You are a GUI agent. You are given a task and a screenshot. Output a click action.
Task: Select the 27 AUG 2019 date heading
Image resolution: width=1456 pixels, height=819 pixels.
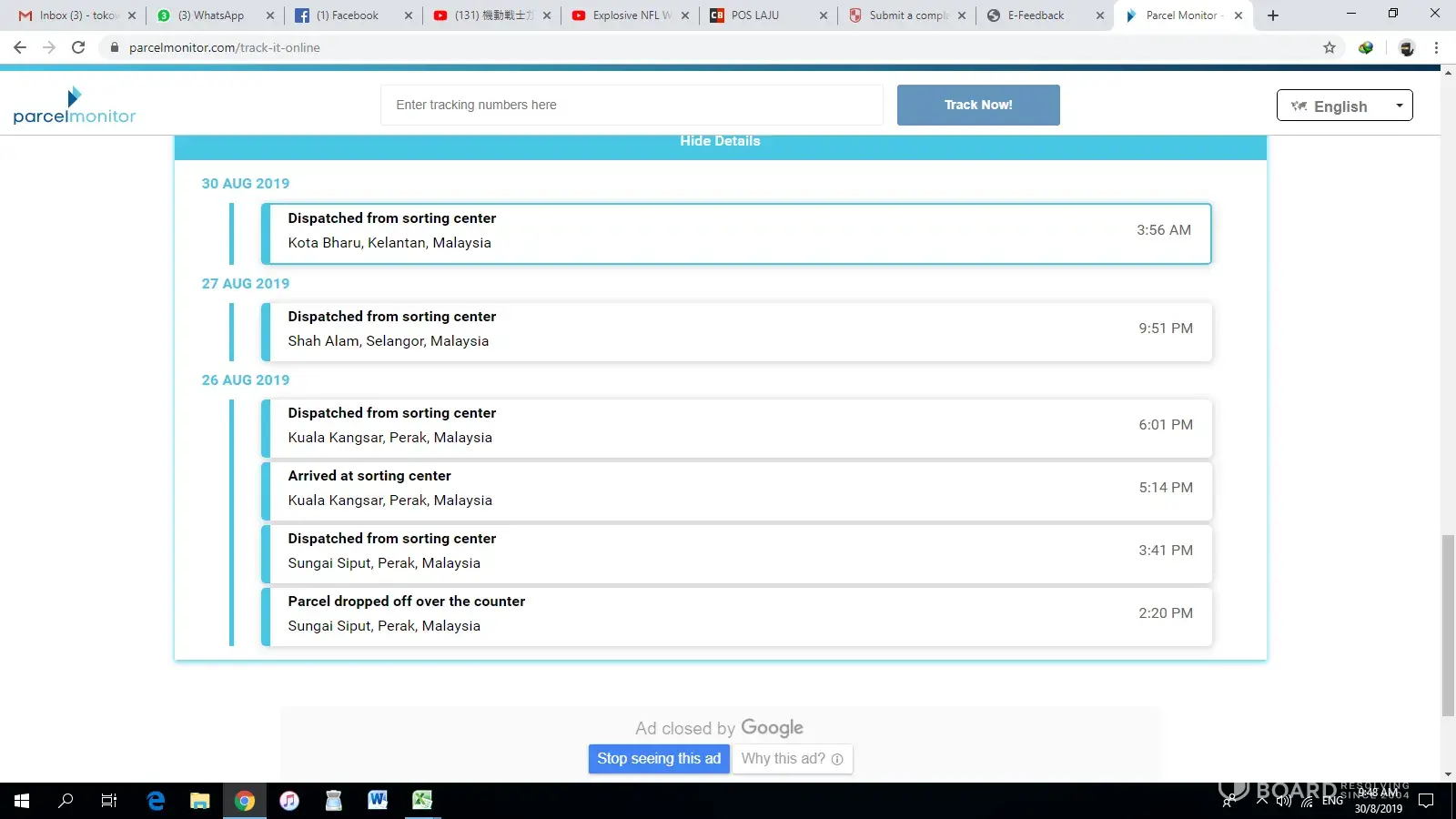click(x=246, y=284)
